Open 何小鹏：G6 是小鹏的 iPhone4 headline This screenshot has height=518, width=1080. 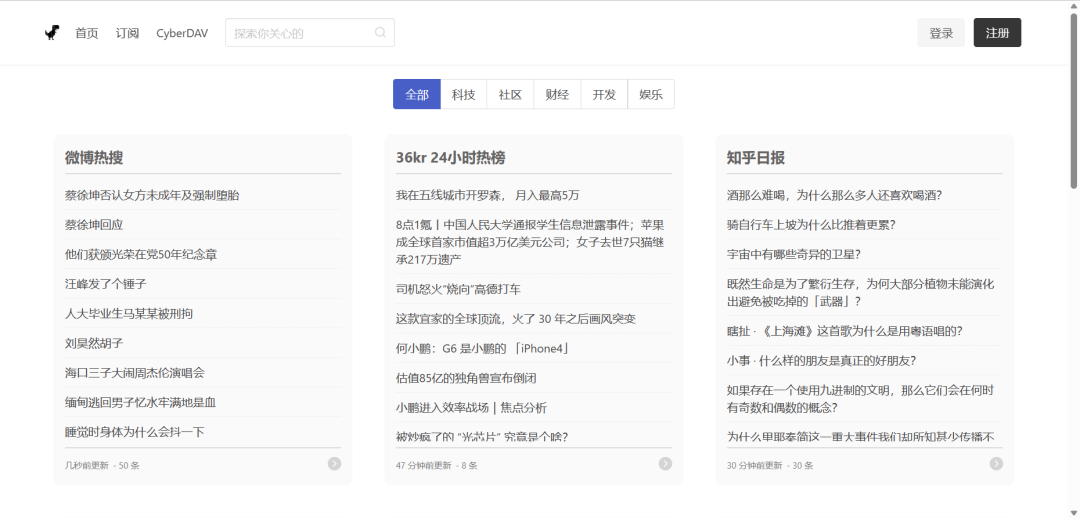coord(483,348)
